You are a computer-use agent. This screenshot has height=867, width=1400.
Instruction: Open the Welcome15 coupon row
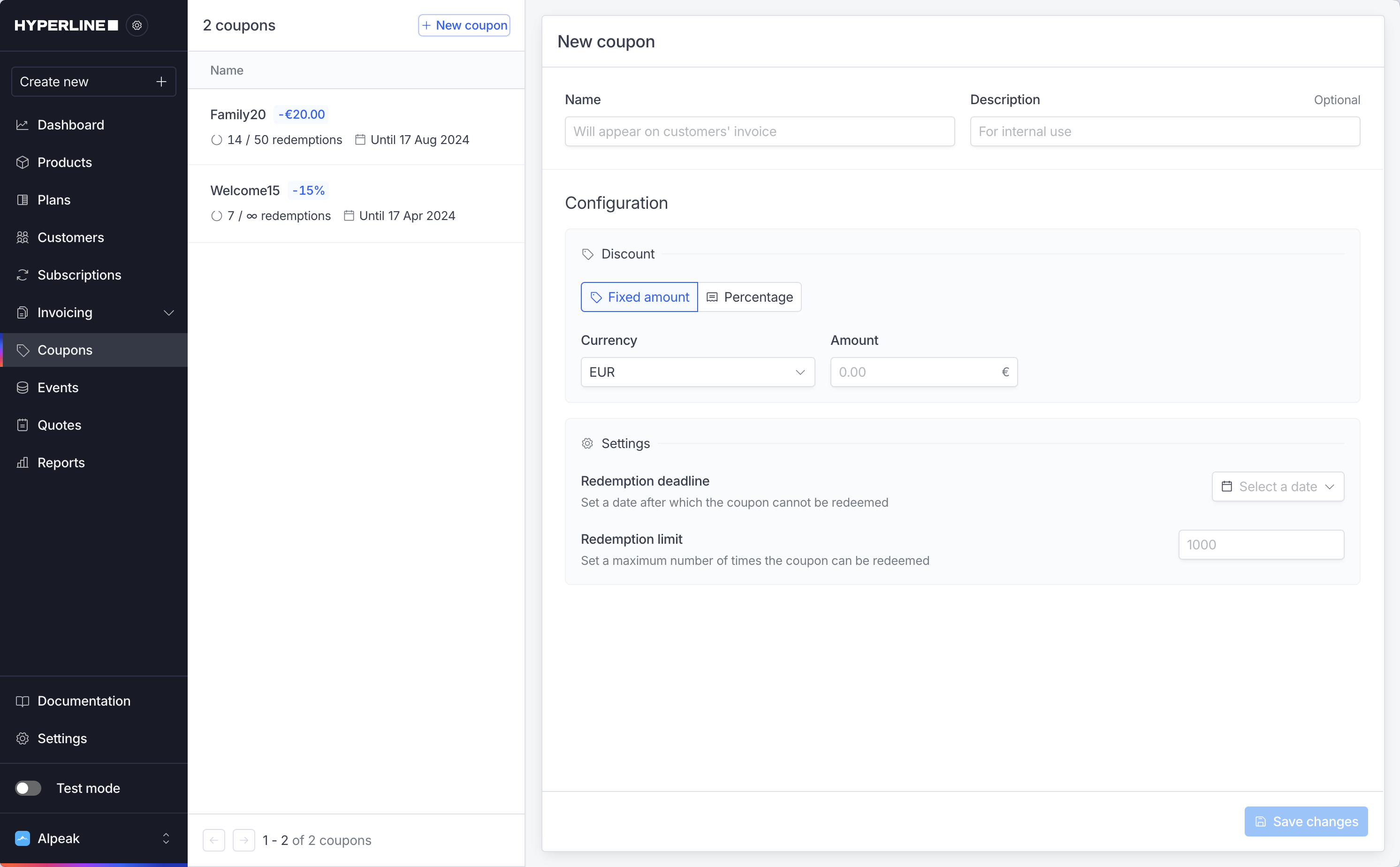pos(356,203)
